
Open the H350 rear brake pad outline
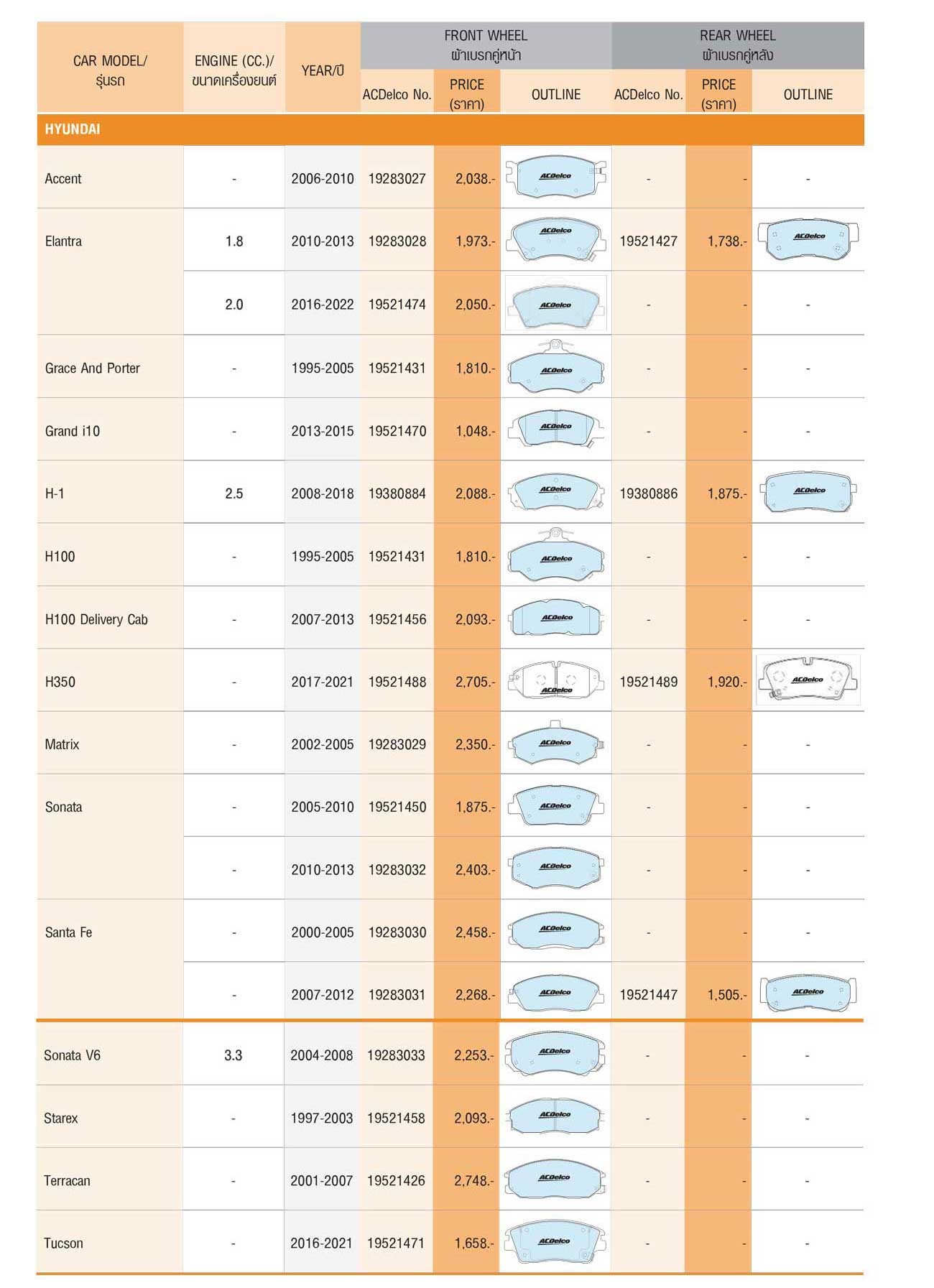(x=808, y=680)
